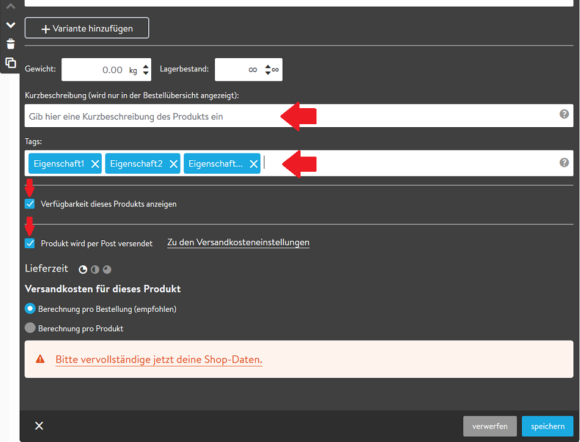Select Berechnung pro Produkt radio option
Viewport: 580px width, 442px height.
click(x=30, y=328)
